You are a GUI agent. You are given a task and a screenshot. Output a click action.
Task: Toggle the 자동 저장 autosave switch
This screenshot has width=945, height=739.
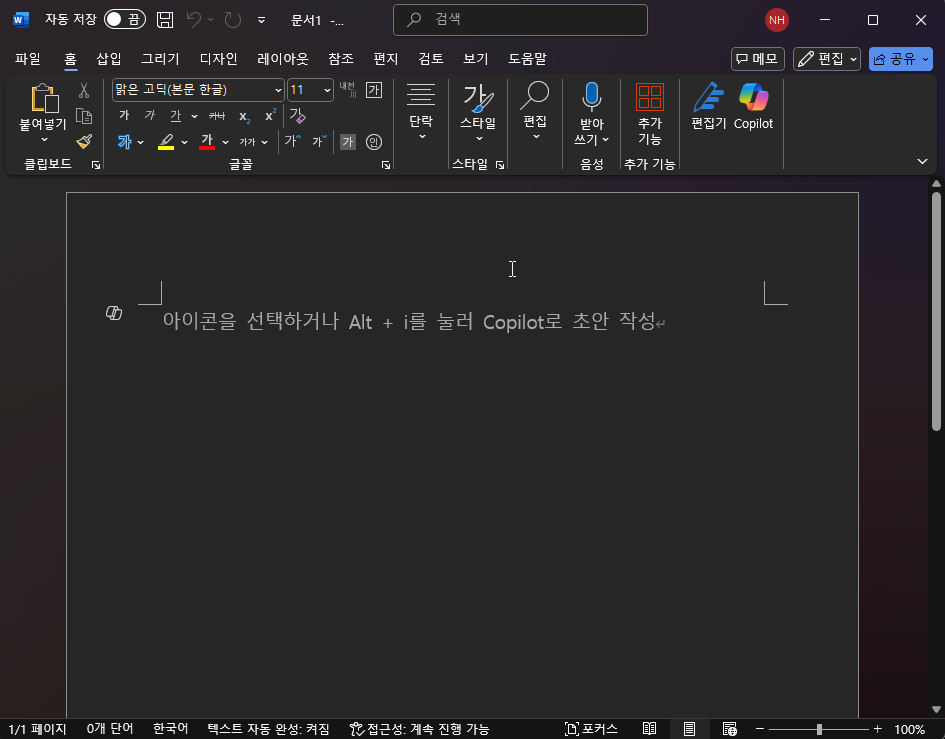[x=125, y=20]
